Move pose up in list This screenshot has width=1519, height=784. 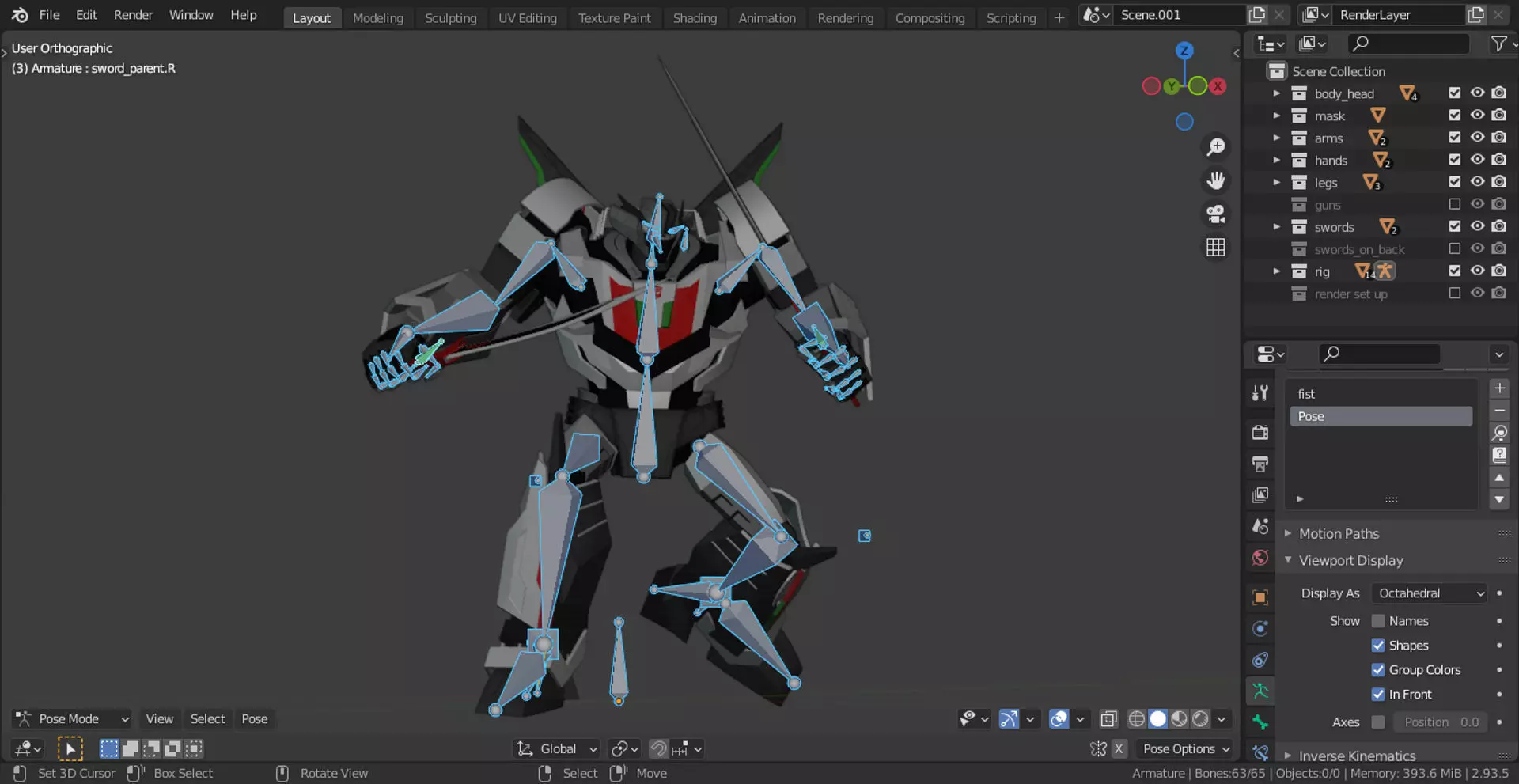click(1499, 478)
